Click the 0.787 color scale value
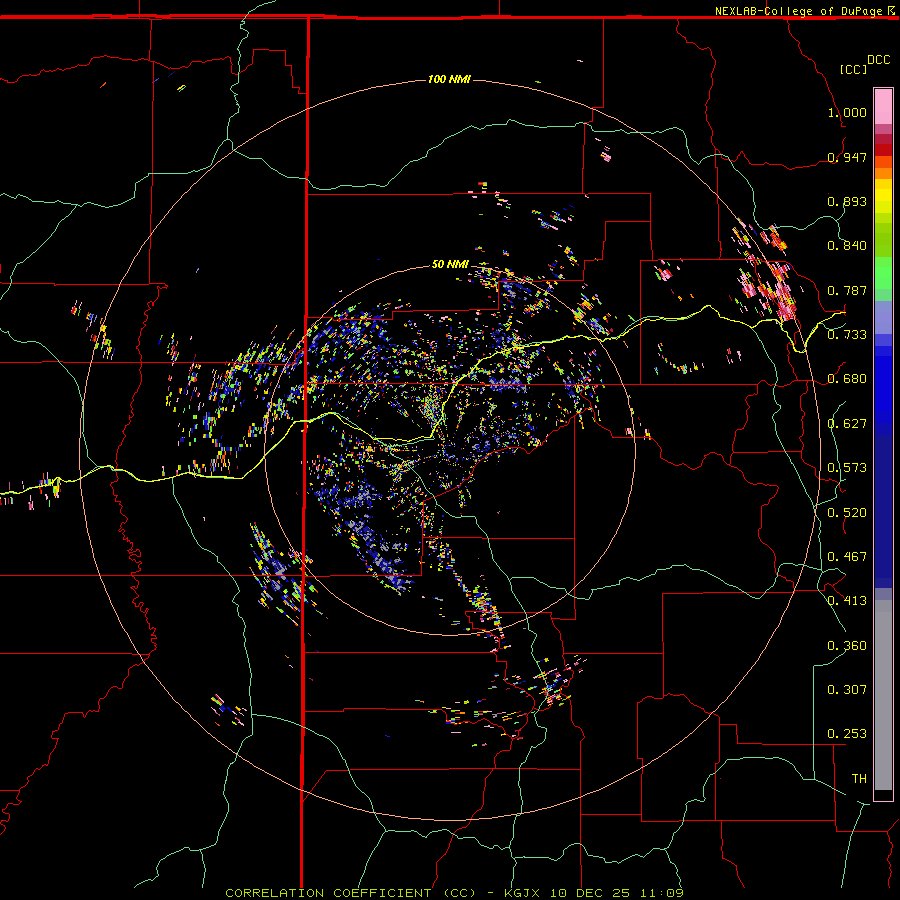Screen dimensions: 900x900 (847, 290)
